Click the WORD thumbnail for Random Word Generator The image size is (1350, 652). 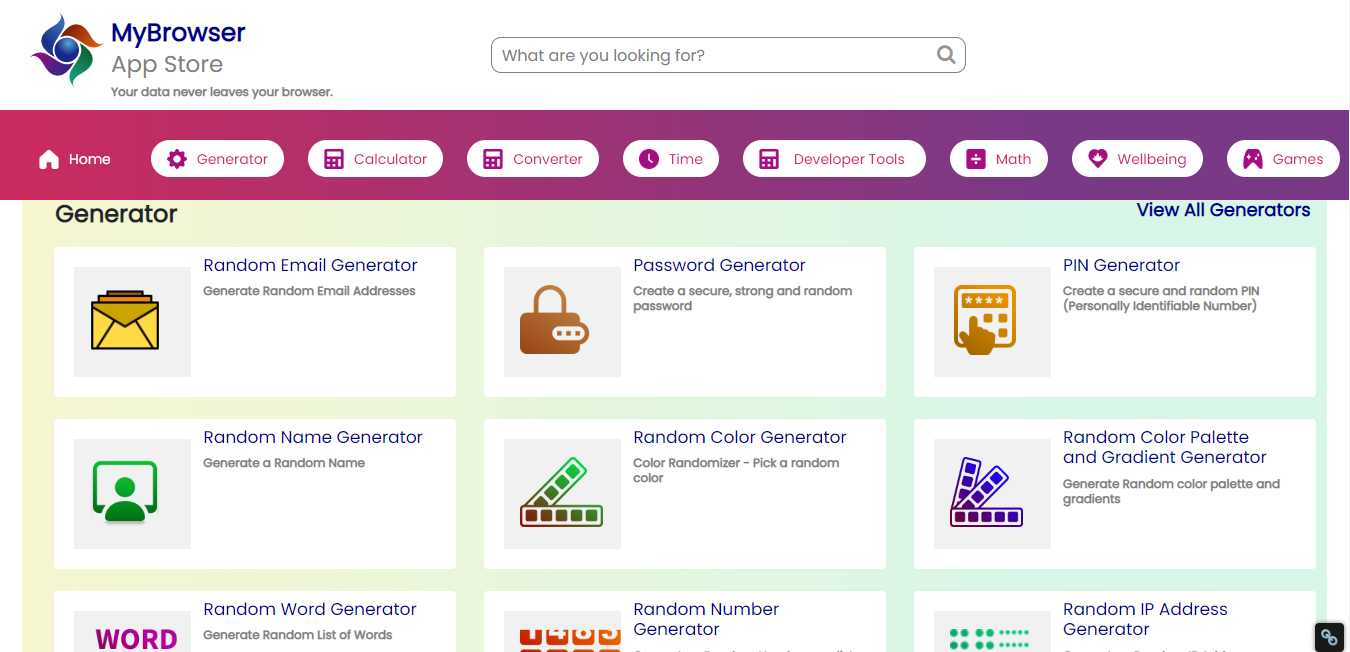(x=135, y=636)
